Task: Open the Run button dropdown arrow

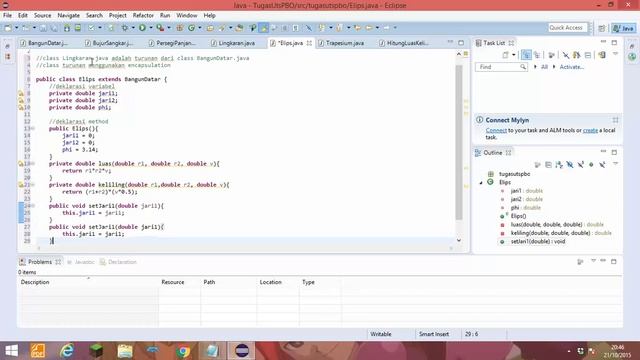Action: (151, 28)
